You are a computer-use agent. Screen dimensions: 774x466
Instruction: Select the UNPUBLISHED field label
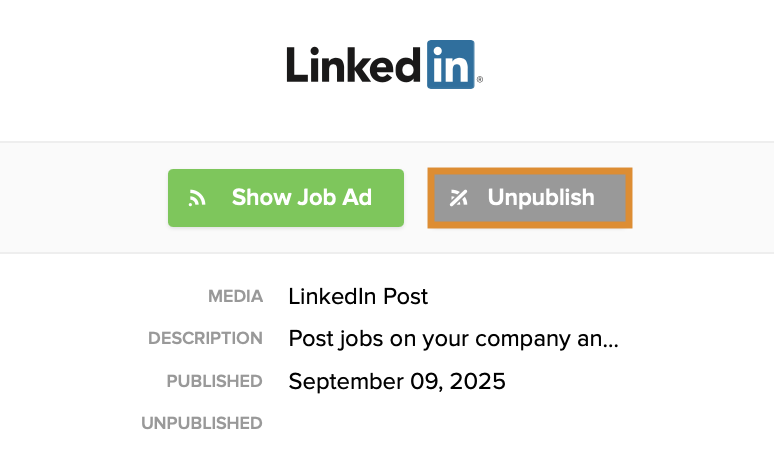202,424
